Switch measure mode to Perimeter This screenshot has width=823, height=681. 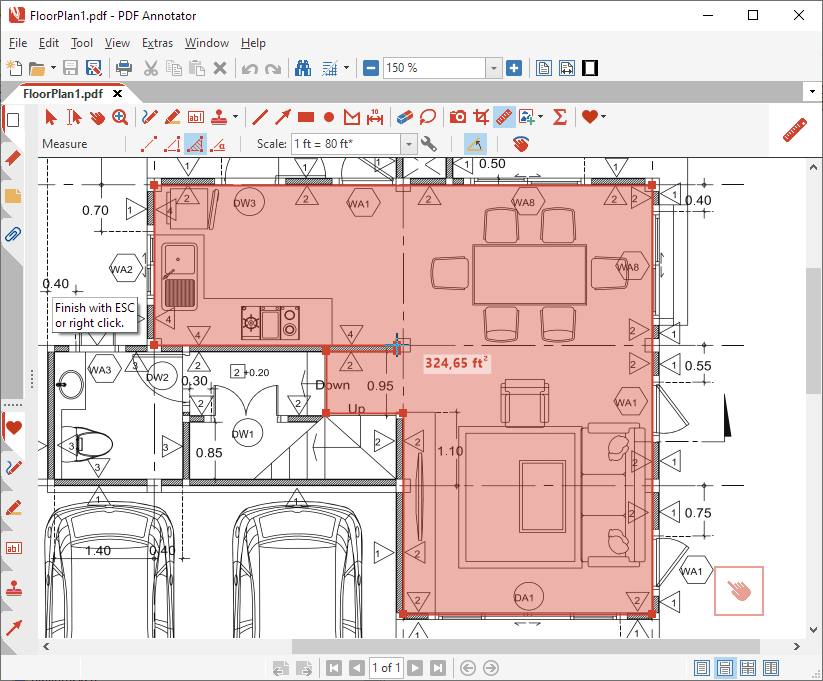point(172,144)
